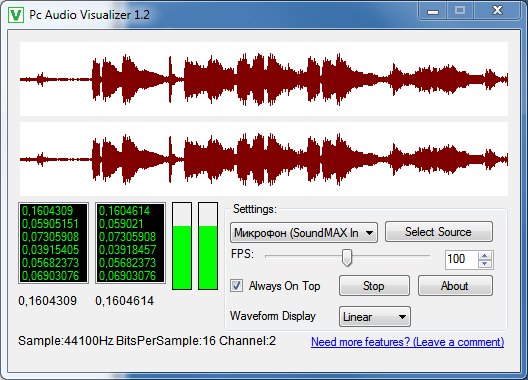Select value 0,03915405 in left list
Screen dimensions: 528x380
point(50,250)
